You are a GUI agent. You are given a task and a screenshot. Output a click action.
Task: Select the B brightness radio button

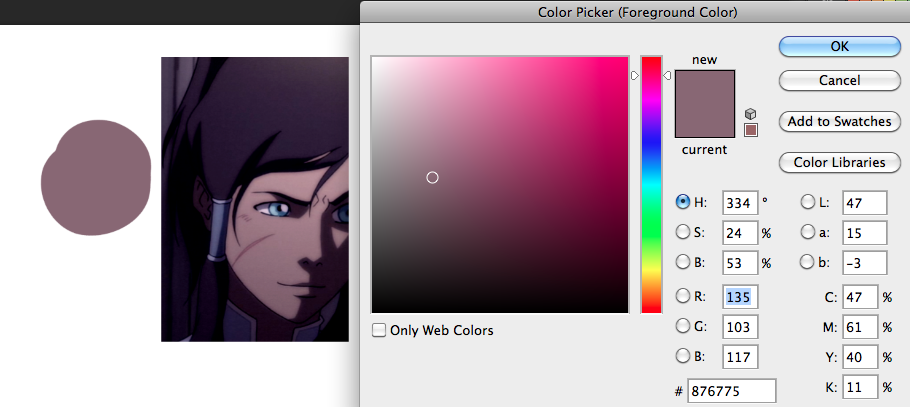pyautogui.click(x=682, y=262)
